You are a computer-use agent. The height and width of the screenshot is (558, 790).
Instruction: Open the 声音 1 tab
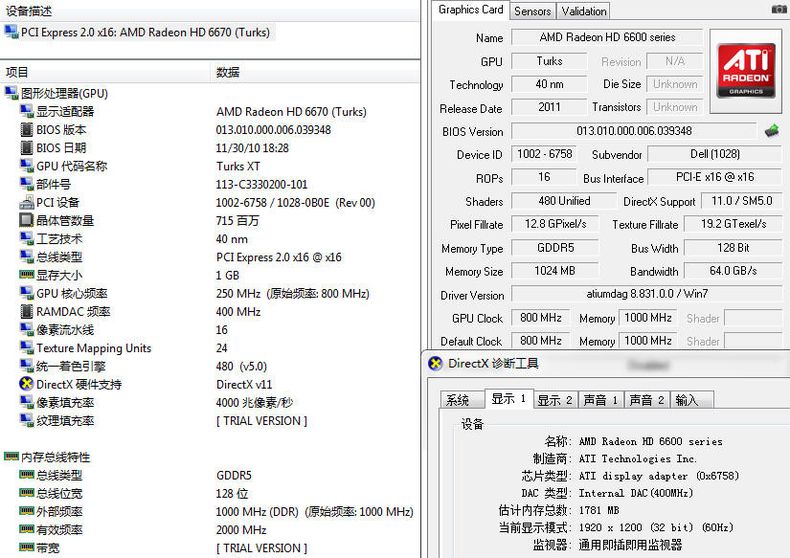601,400
